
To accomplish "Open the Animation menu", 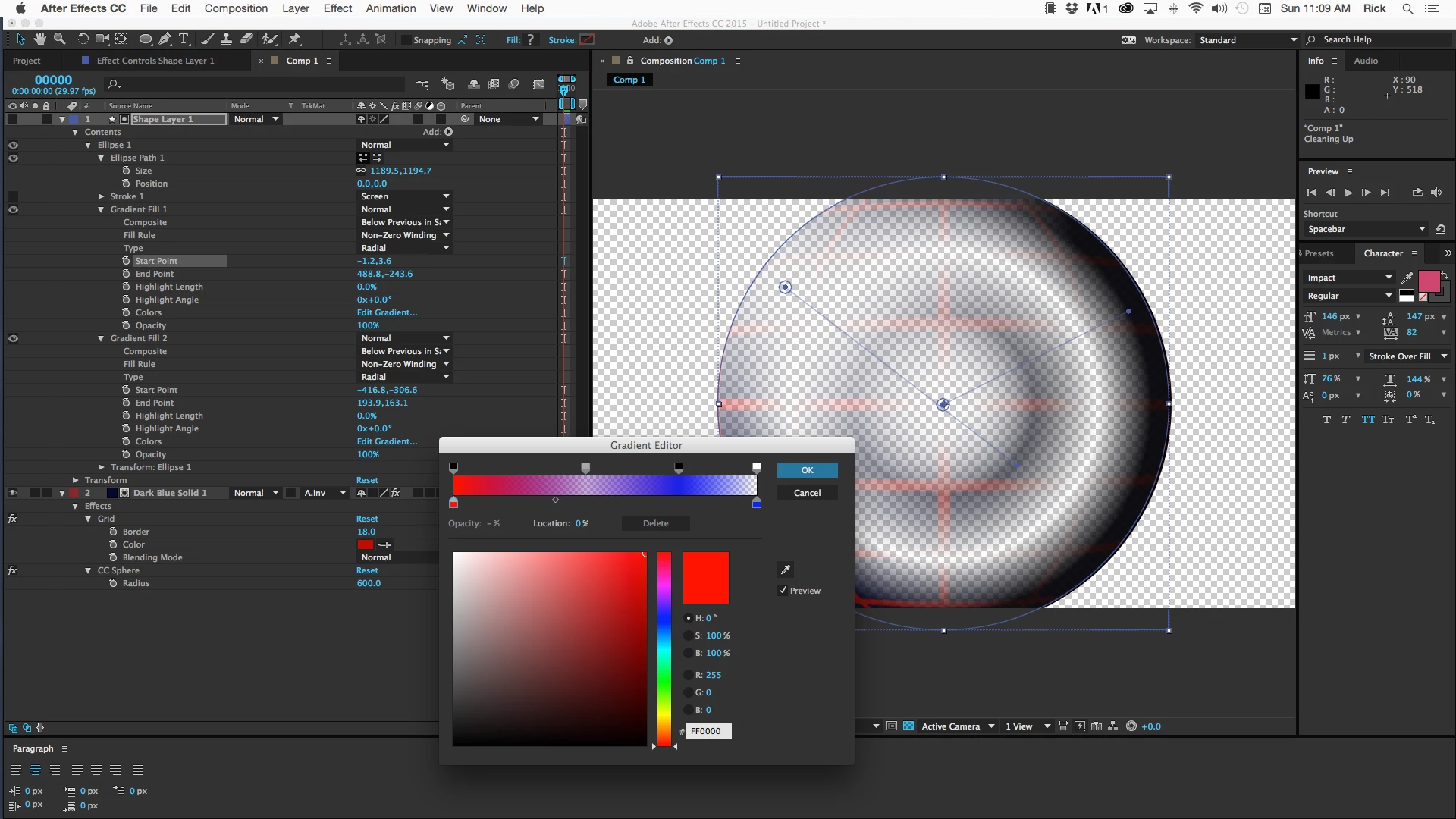I will pos(391,8).
